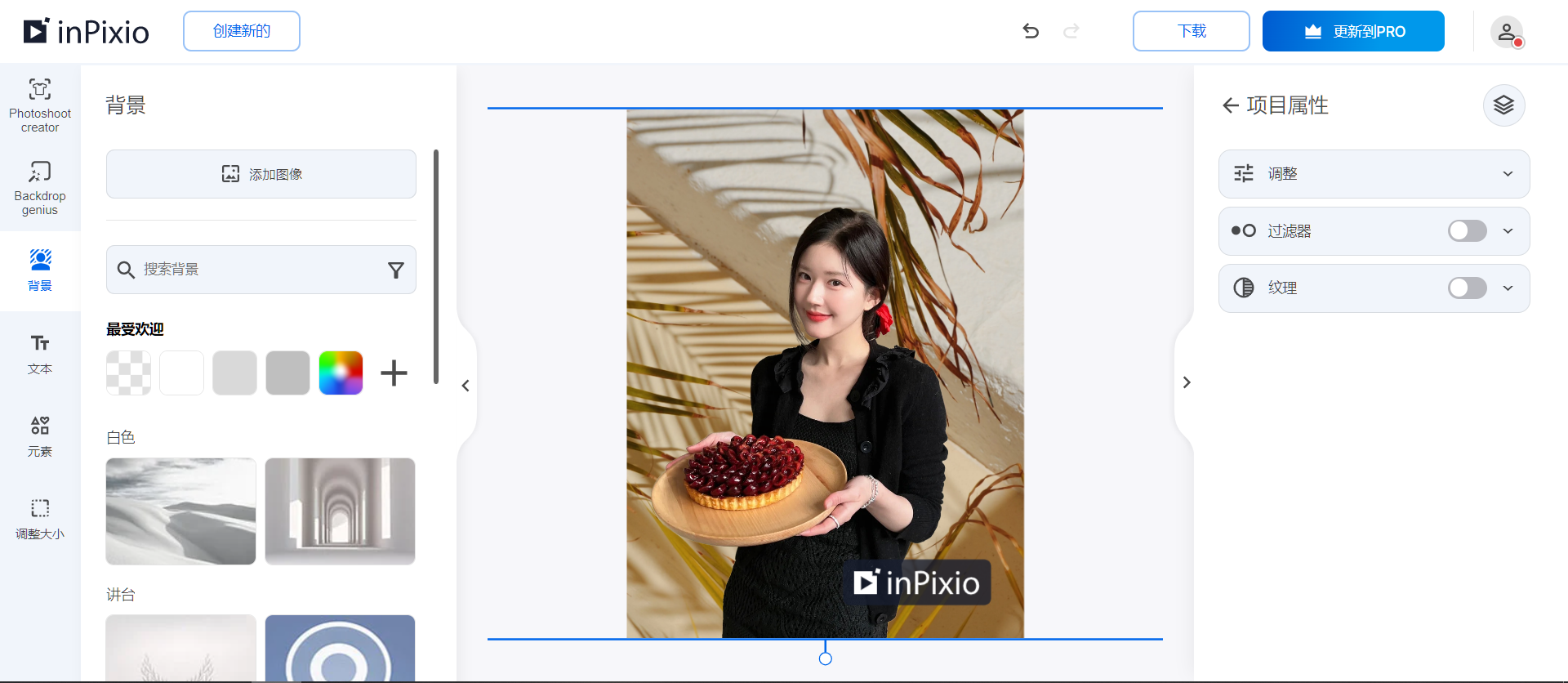Image resolution: width=1568 pixels, height=683 pixels.
Task: Go back from 项目属性 with arrow
Action: pos(1231,105)
